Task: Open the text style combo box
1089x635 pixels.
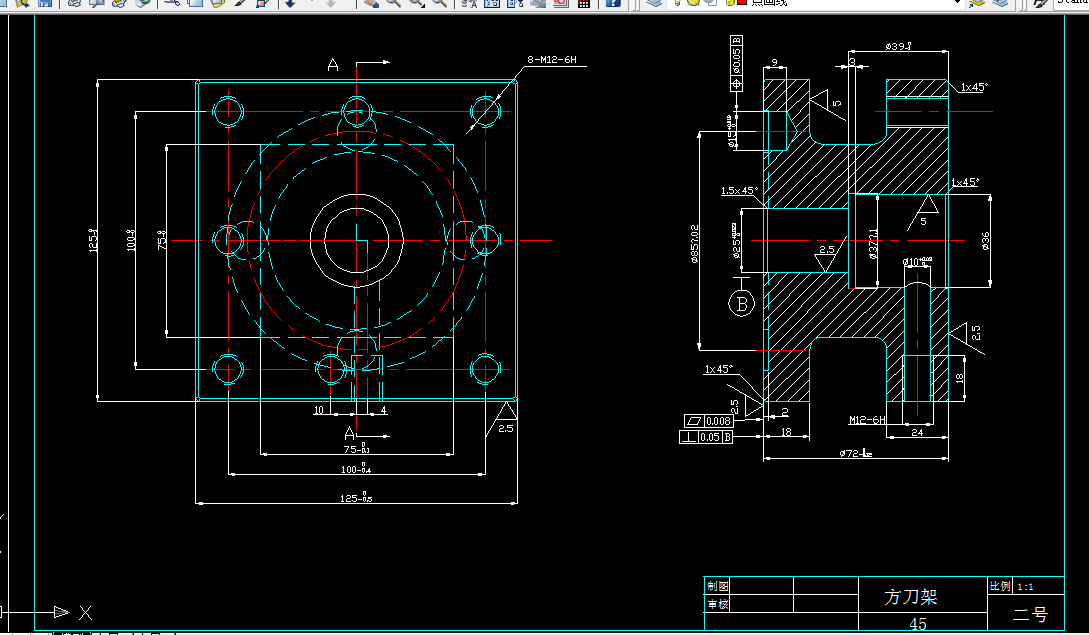Action: pos(1071,3)
